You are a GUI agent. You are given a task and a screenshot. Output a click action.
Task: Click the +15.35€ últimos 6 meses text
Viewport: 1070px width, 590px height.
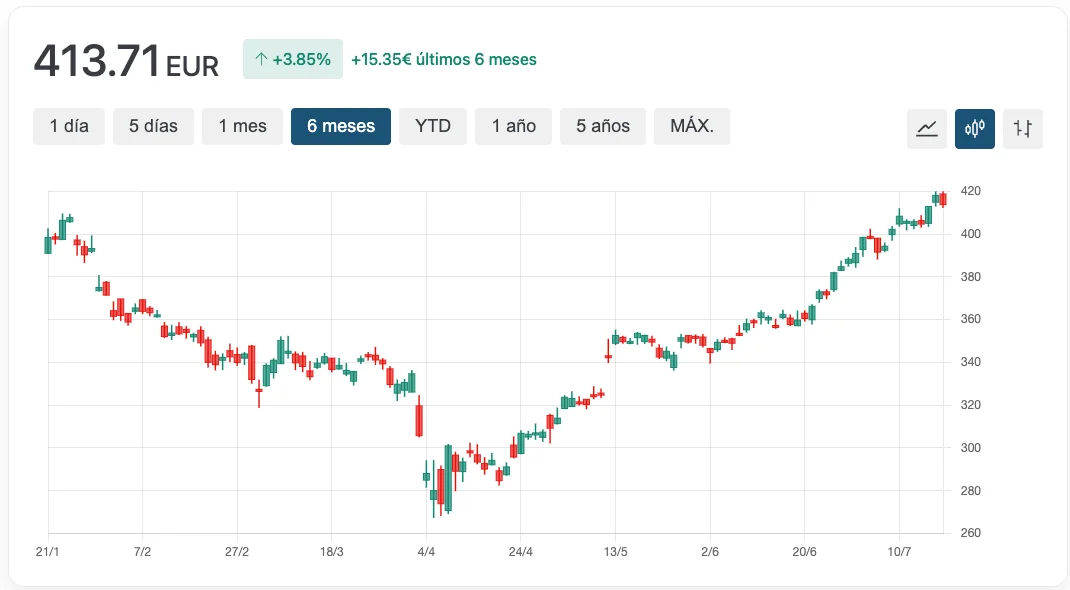pyautogui.click(x=443, y=59)
